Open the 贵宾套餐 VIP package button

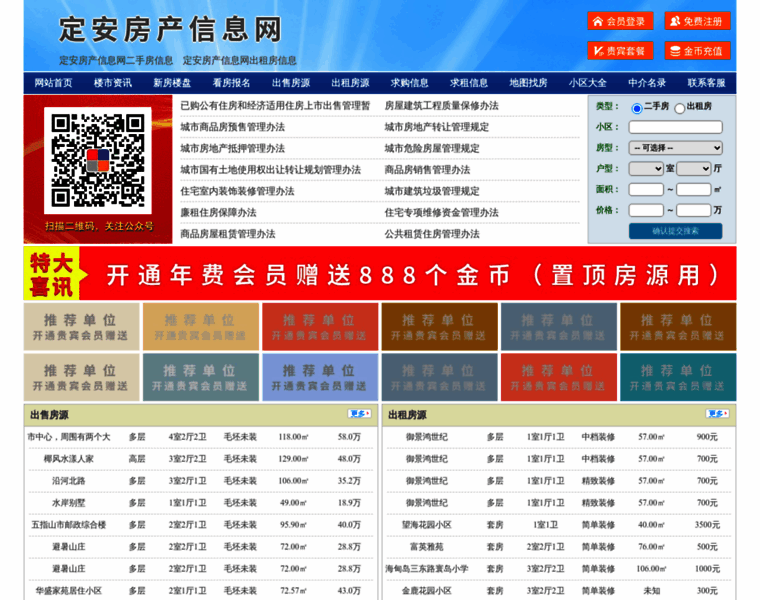point(620,50)
